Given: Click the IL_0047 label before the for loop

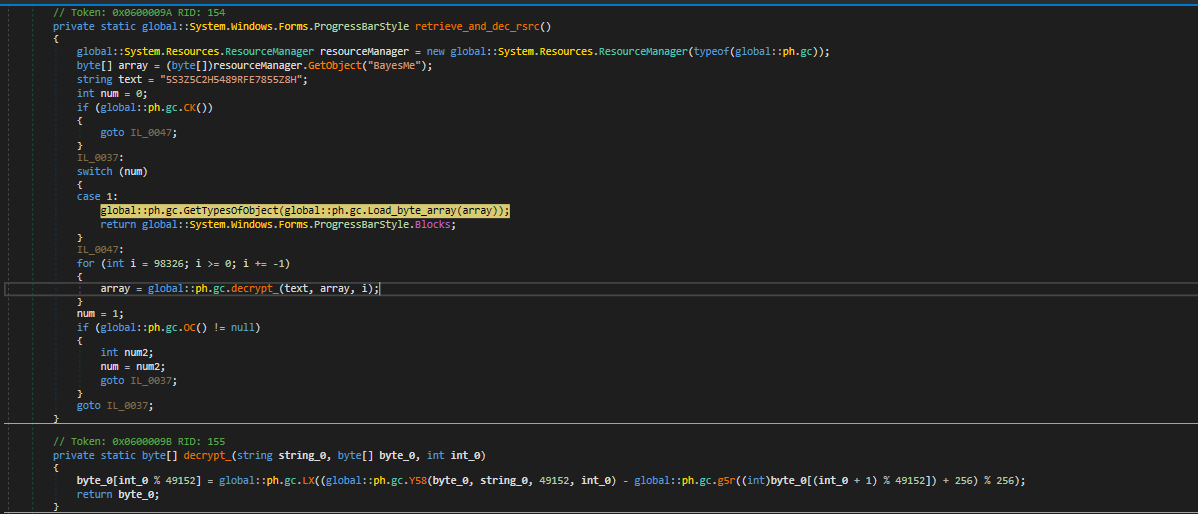Looking at the screenshot, I should (x=100, y=250).
